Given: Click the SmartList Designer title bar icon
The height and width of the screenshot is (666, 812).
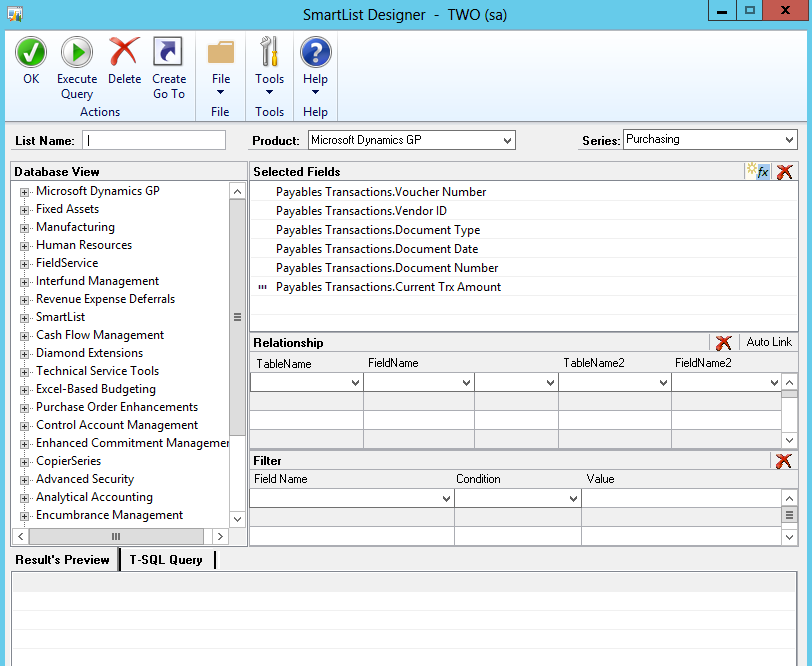Looking at the screenshot, I should (x=15, y=14).
